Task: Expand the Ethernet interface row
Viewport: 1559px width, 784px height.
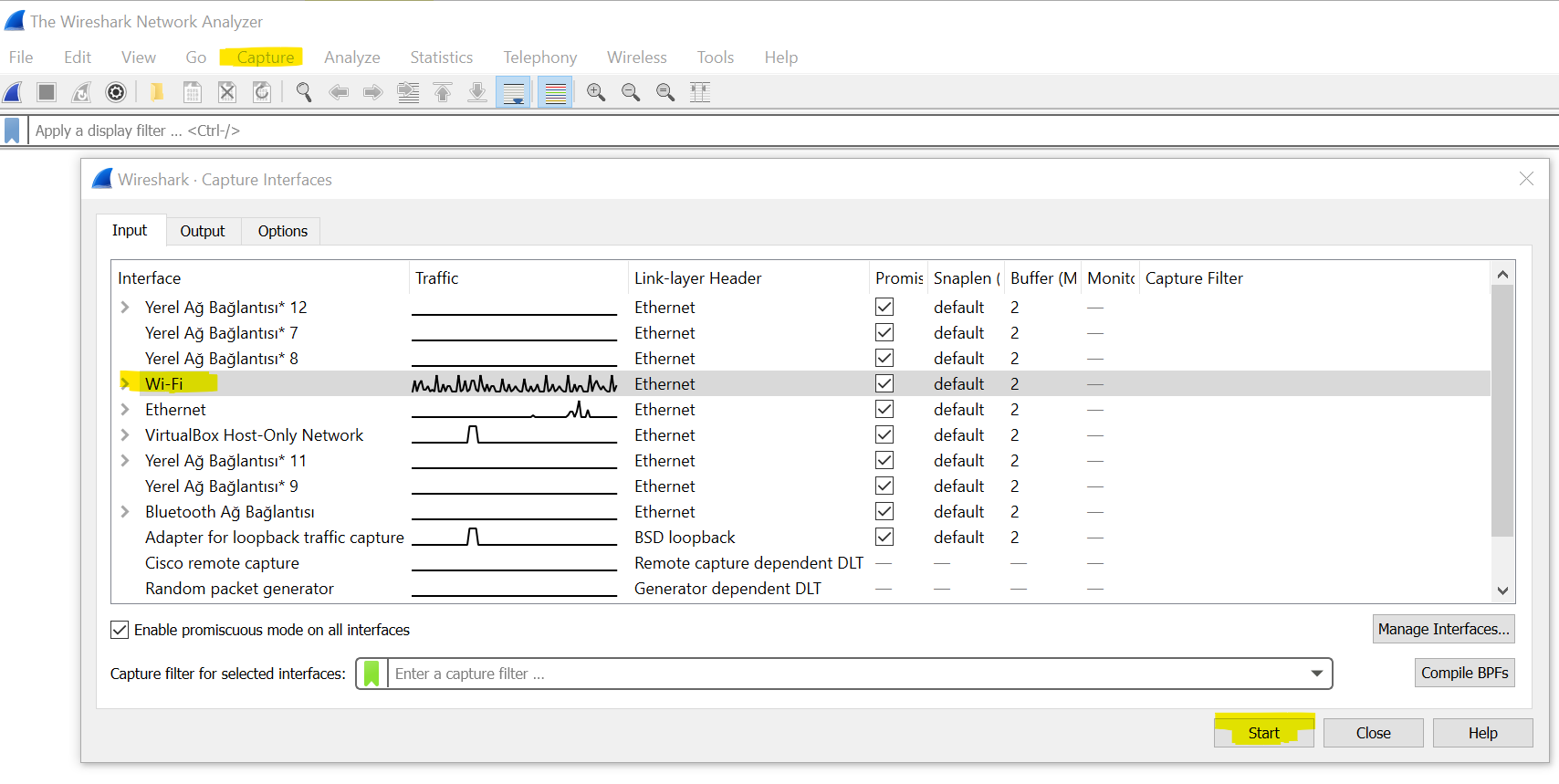Action: [x=125, y=409]
